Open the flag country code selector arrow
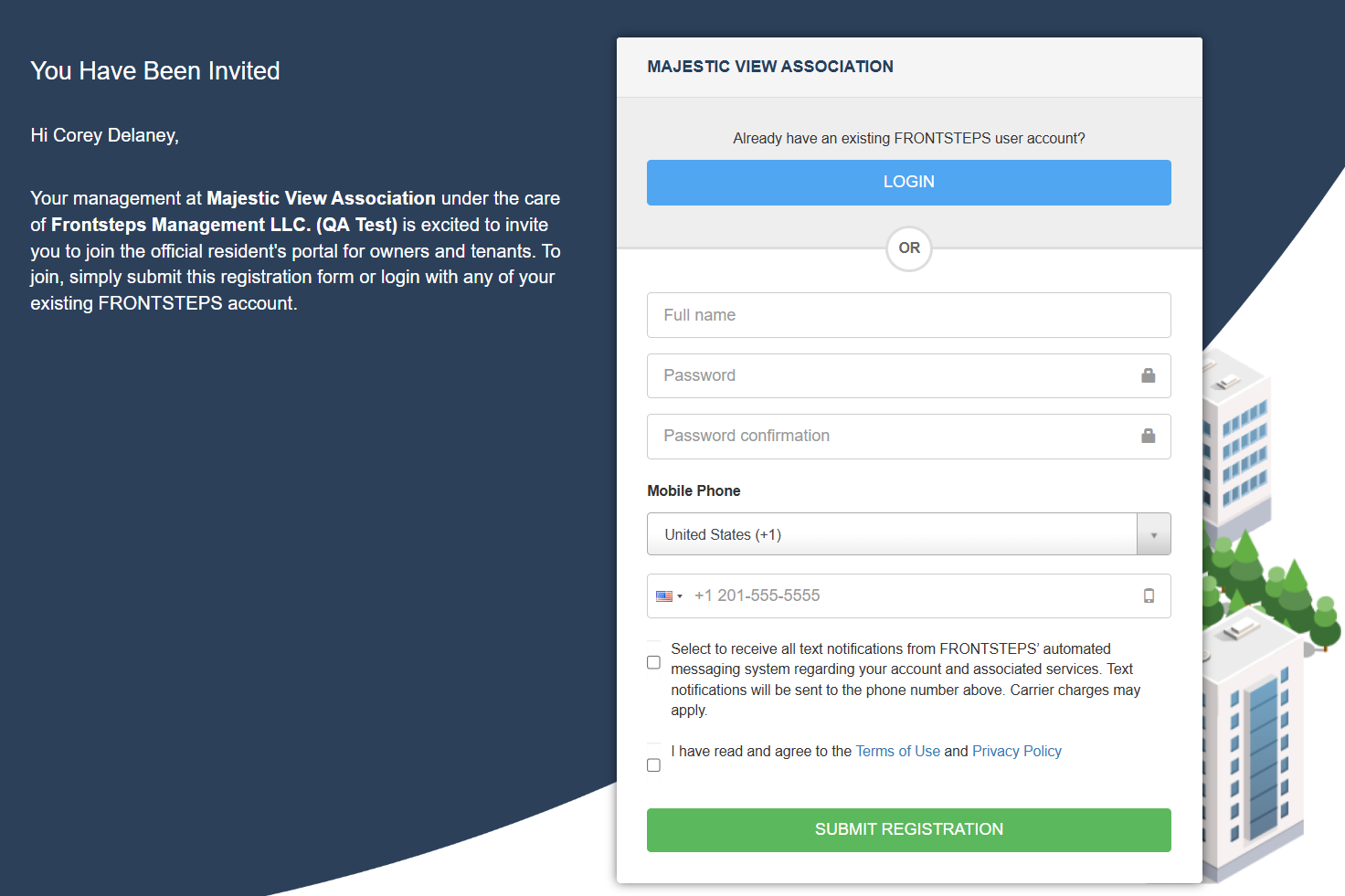 (x=680, y=596)
